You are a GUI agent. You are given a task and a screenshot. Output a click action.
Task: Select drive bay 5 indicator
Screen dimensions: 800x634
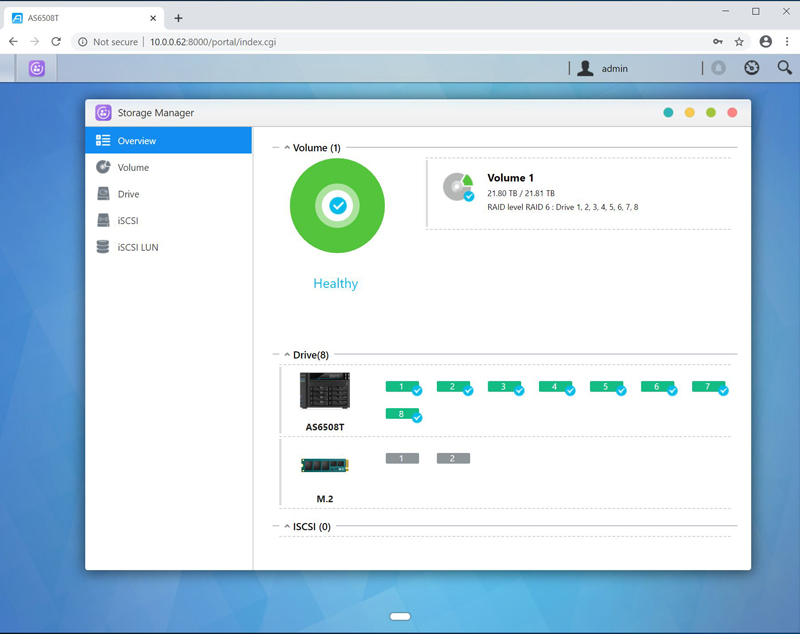click(606, 387)
